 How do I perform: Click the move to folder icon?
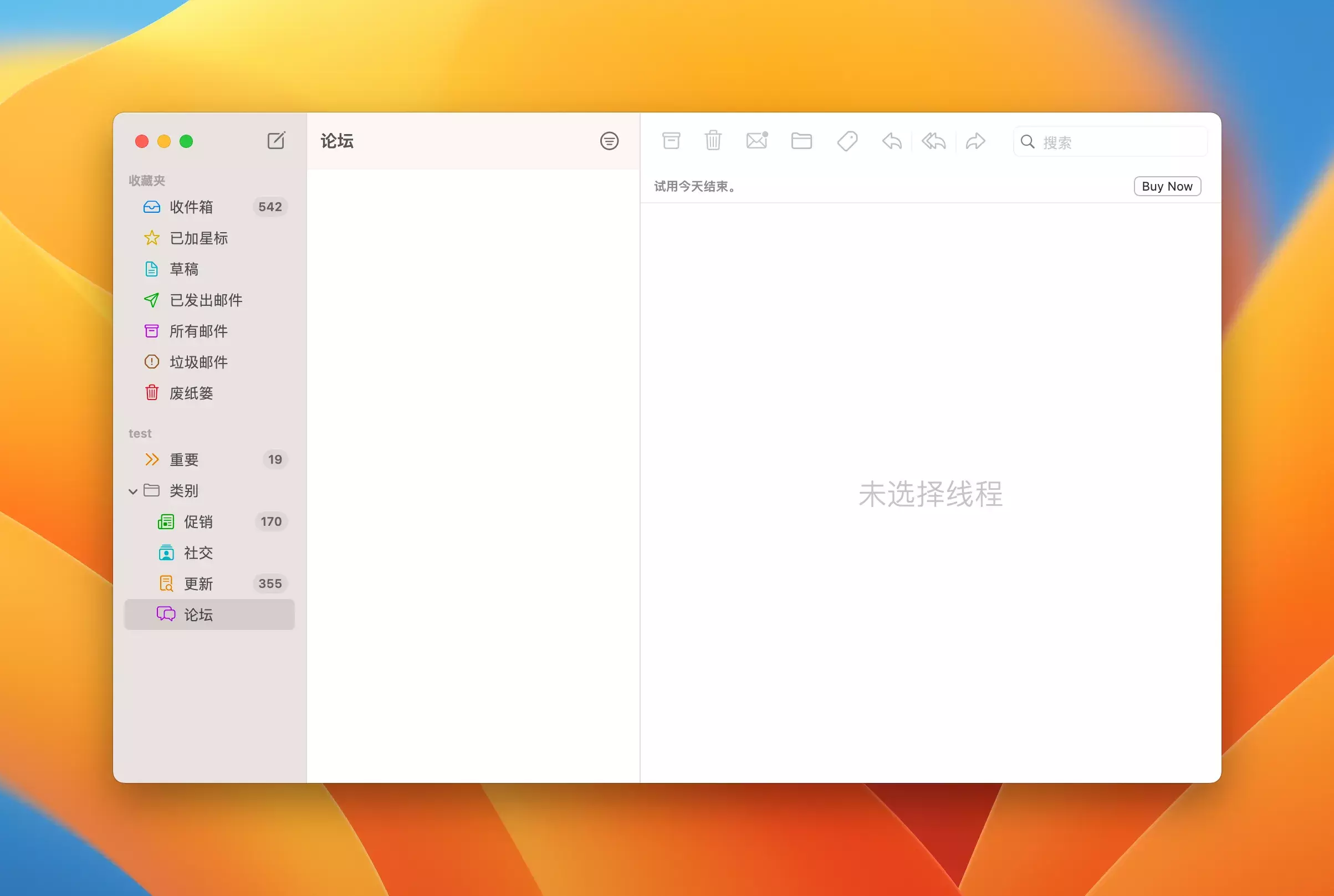tap(801, 141)
